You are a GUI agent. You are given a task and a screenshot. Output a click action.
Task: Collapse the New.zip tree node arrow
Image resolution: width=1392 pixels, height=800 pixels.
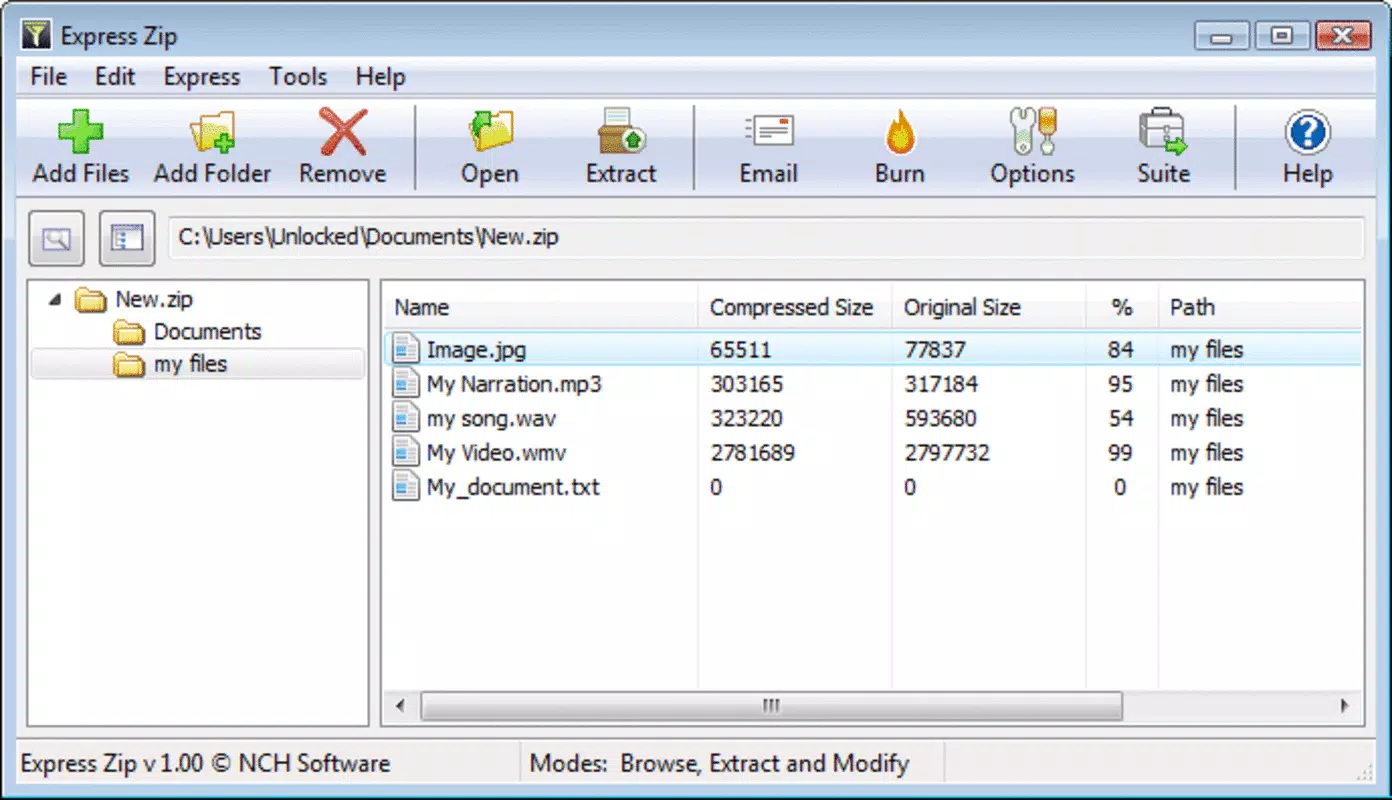pos(53,299)
